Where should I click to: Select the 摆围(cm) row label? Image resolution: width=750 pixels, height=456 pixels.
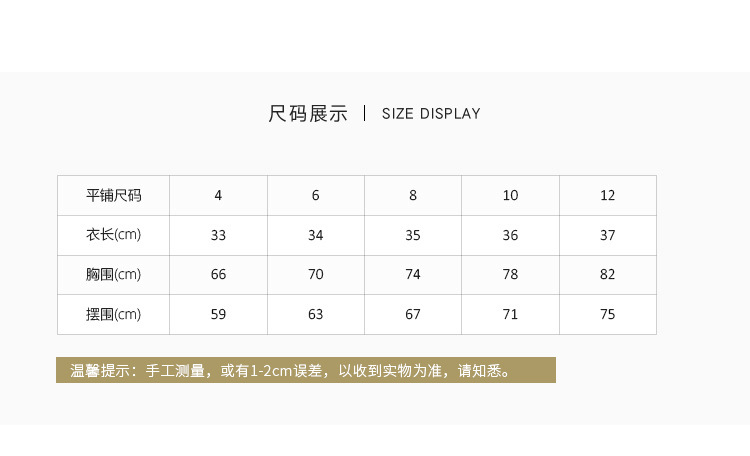(113, 314)
